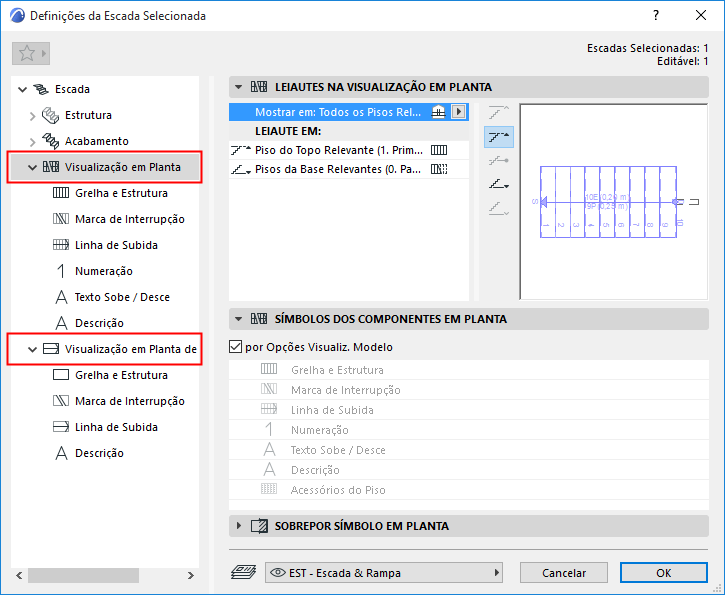Click the horizontal scrollbar thumb in tree
Screen dimensions: 725x595
point(83,575)
